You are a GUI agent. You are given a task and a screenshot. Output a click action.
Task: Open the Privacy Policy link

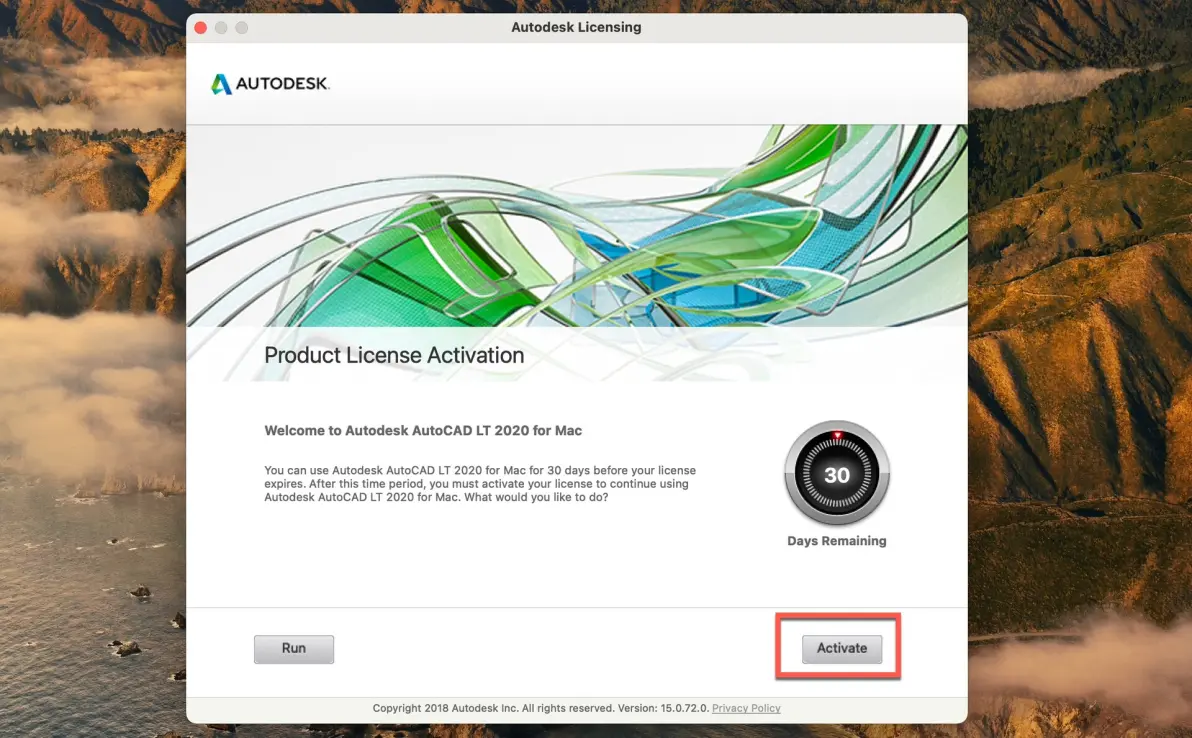tap(746, 708)
